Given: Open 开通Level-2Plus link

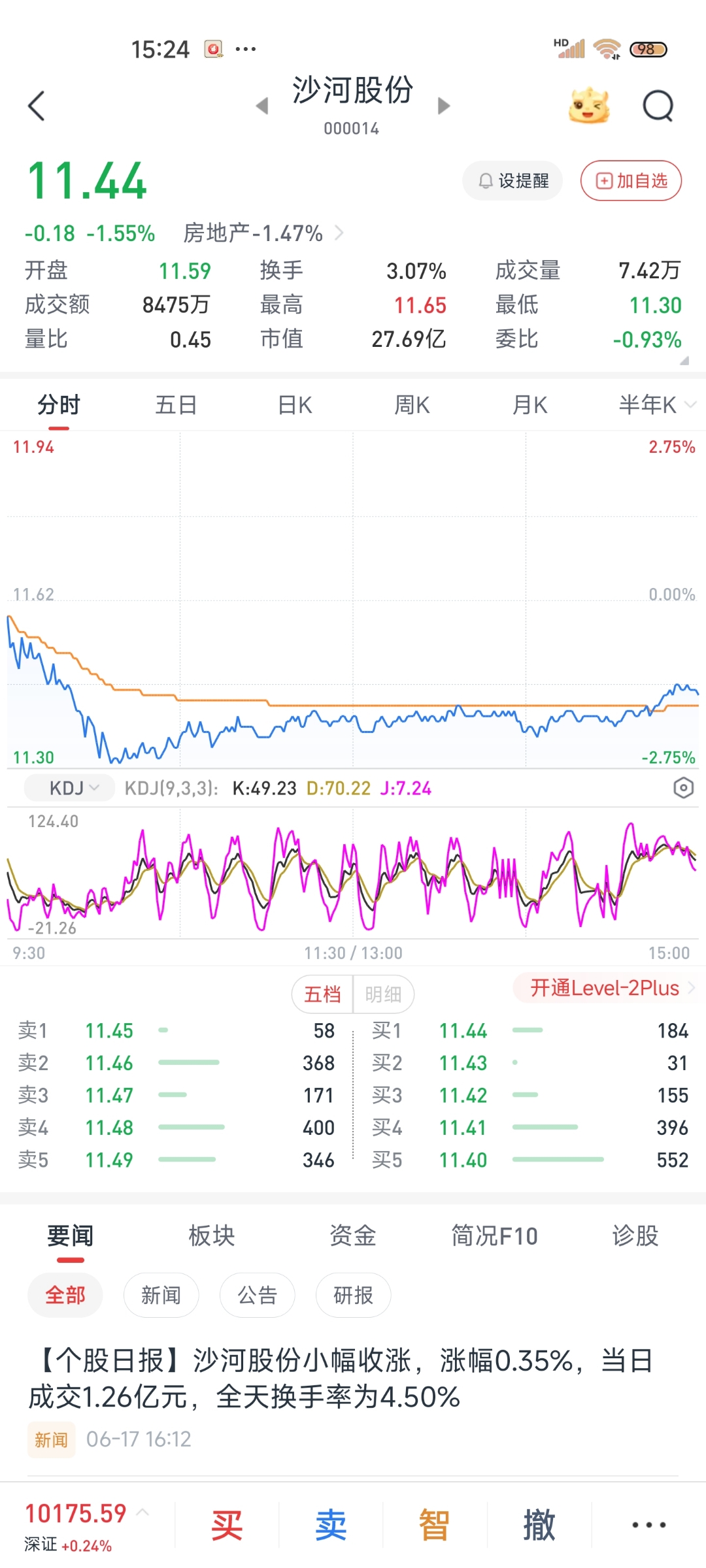Looking at the screenshot, I should [605, 988].
